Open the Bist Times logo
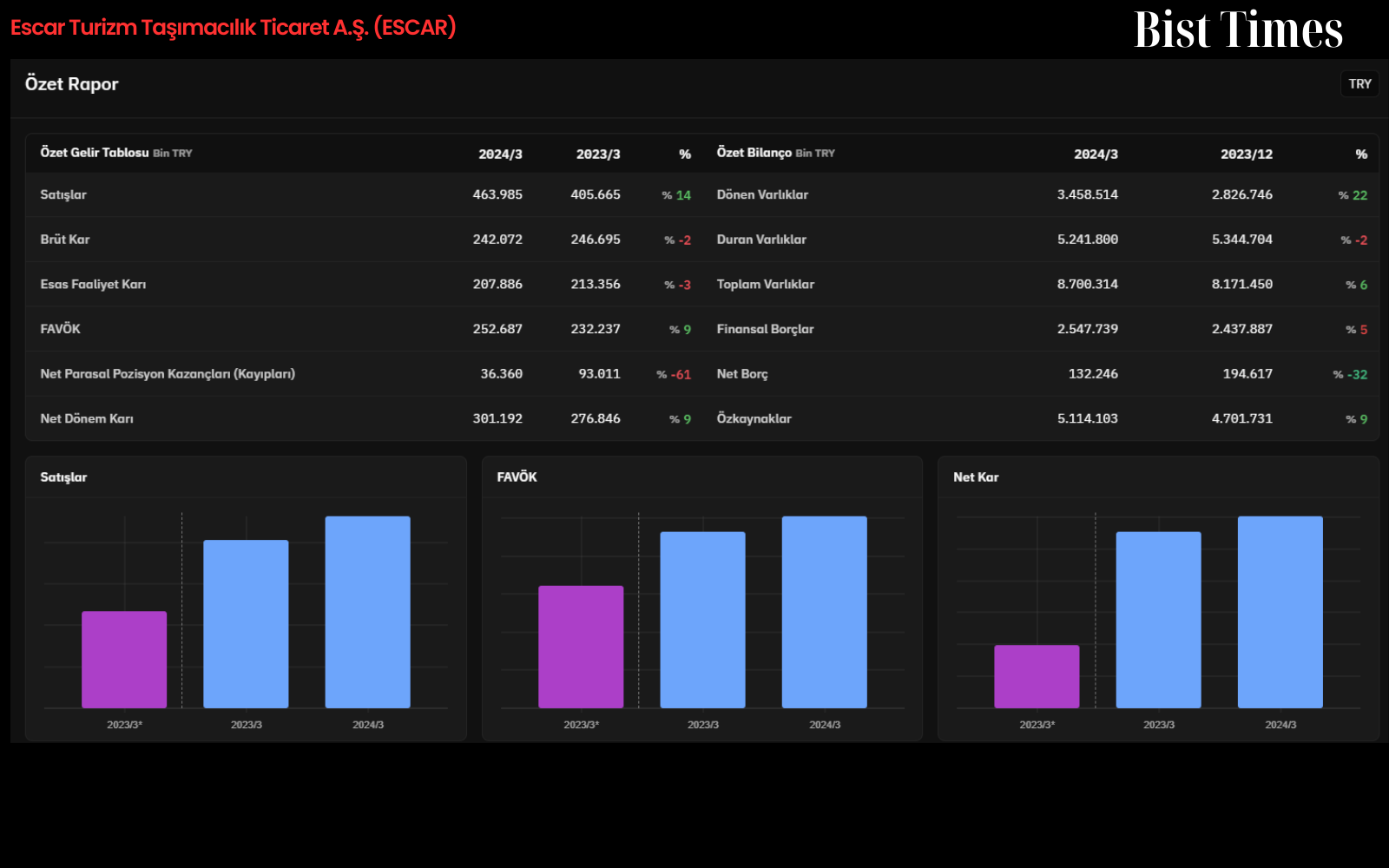The image size is (1389, 868). point(1238,30)
